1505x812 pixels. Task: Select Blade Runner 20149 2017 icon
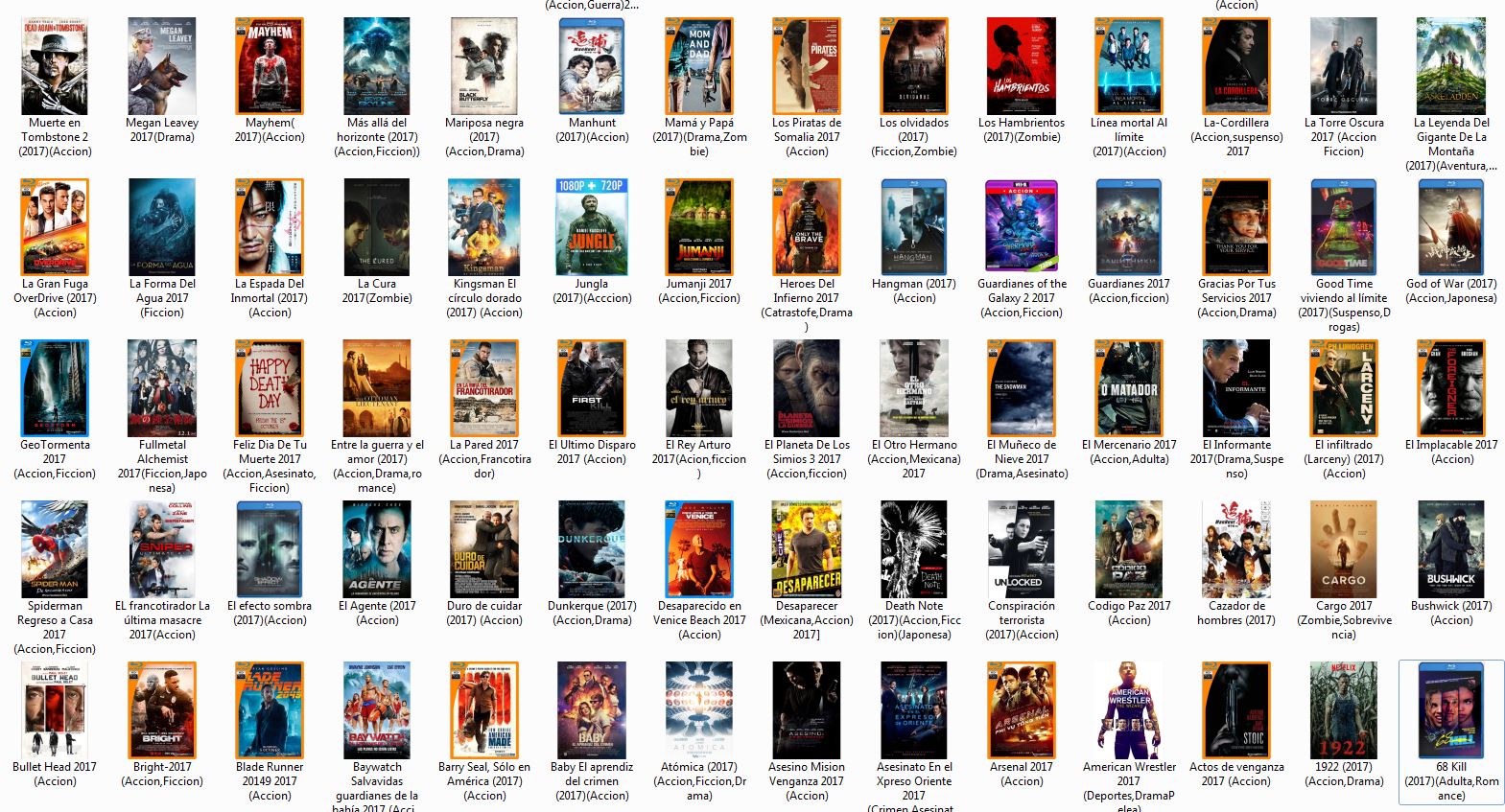270,710
